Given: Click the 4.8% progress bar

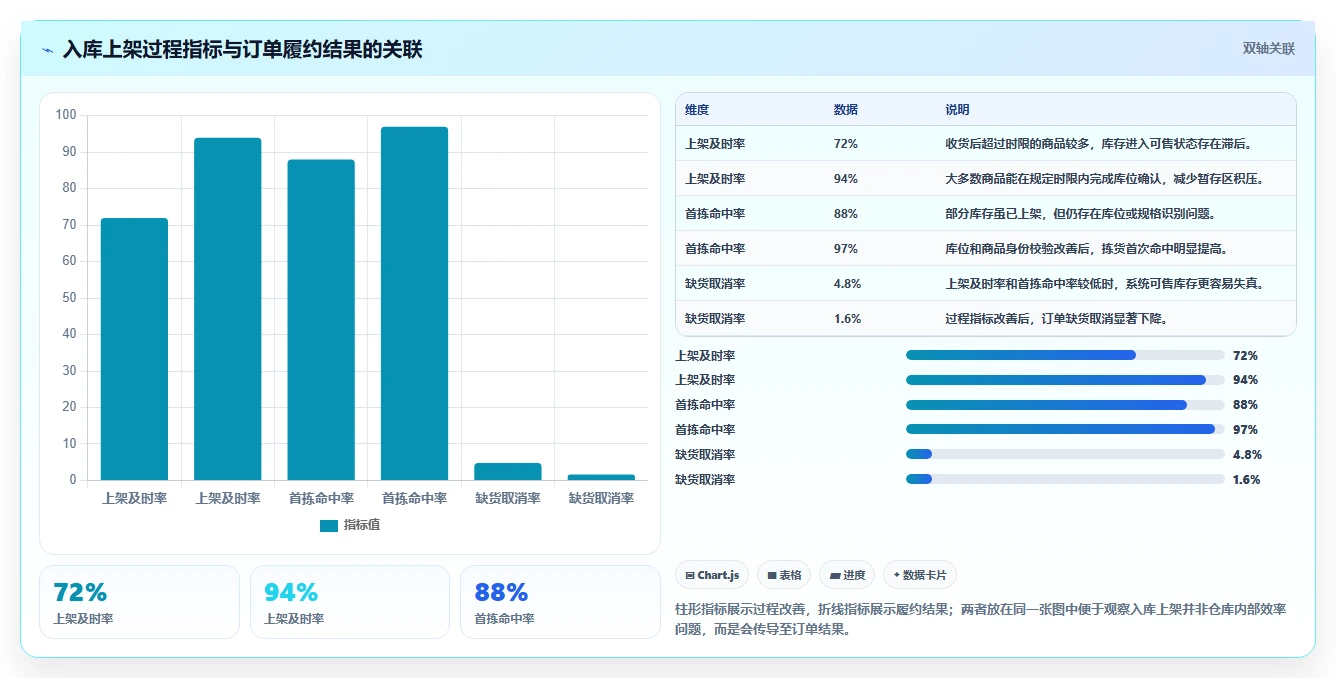Looking at the screenshot, I should [x=1065, y=454].
